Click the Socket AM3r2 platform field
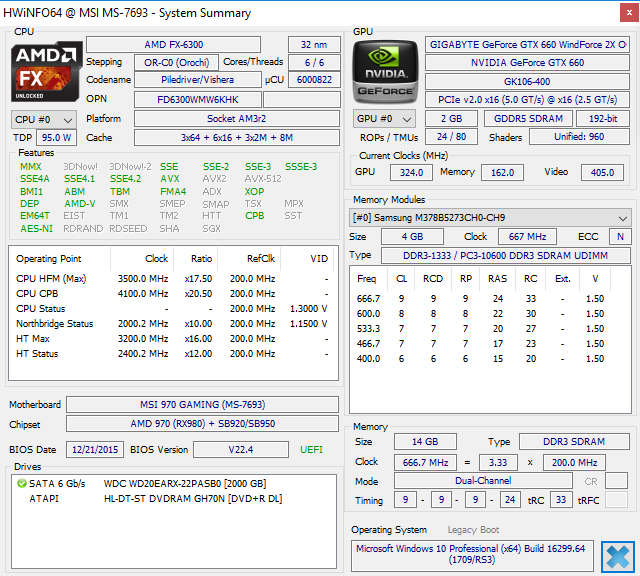 [x=237, y=119]
